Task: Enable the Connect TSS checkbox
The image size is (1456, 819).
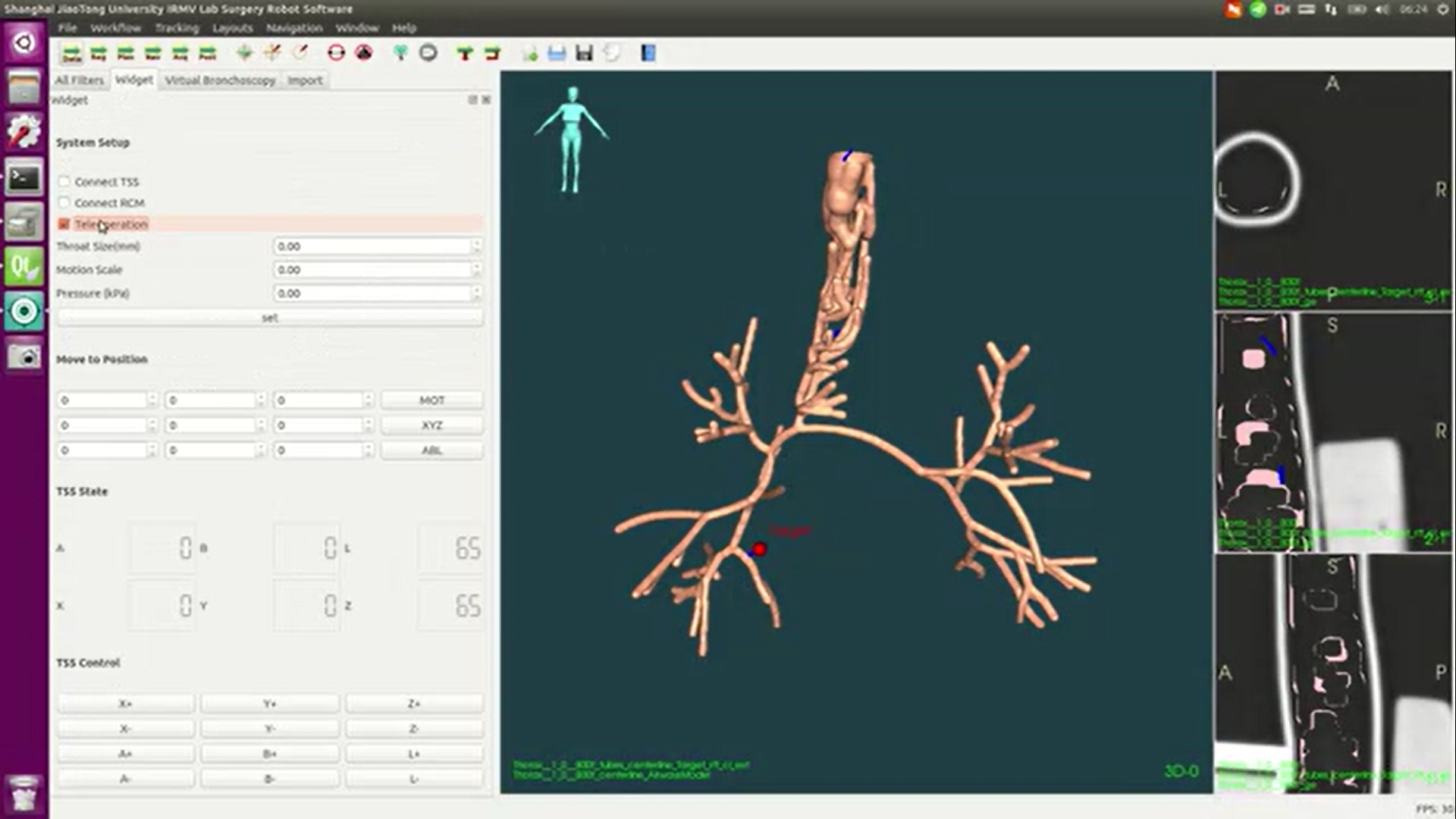Action: [x=64, y=181]
